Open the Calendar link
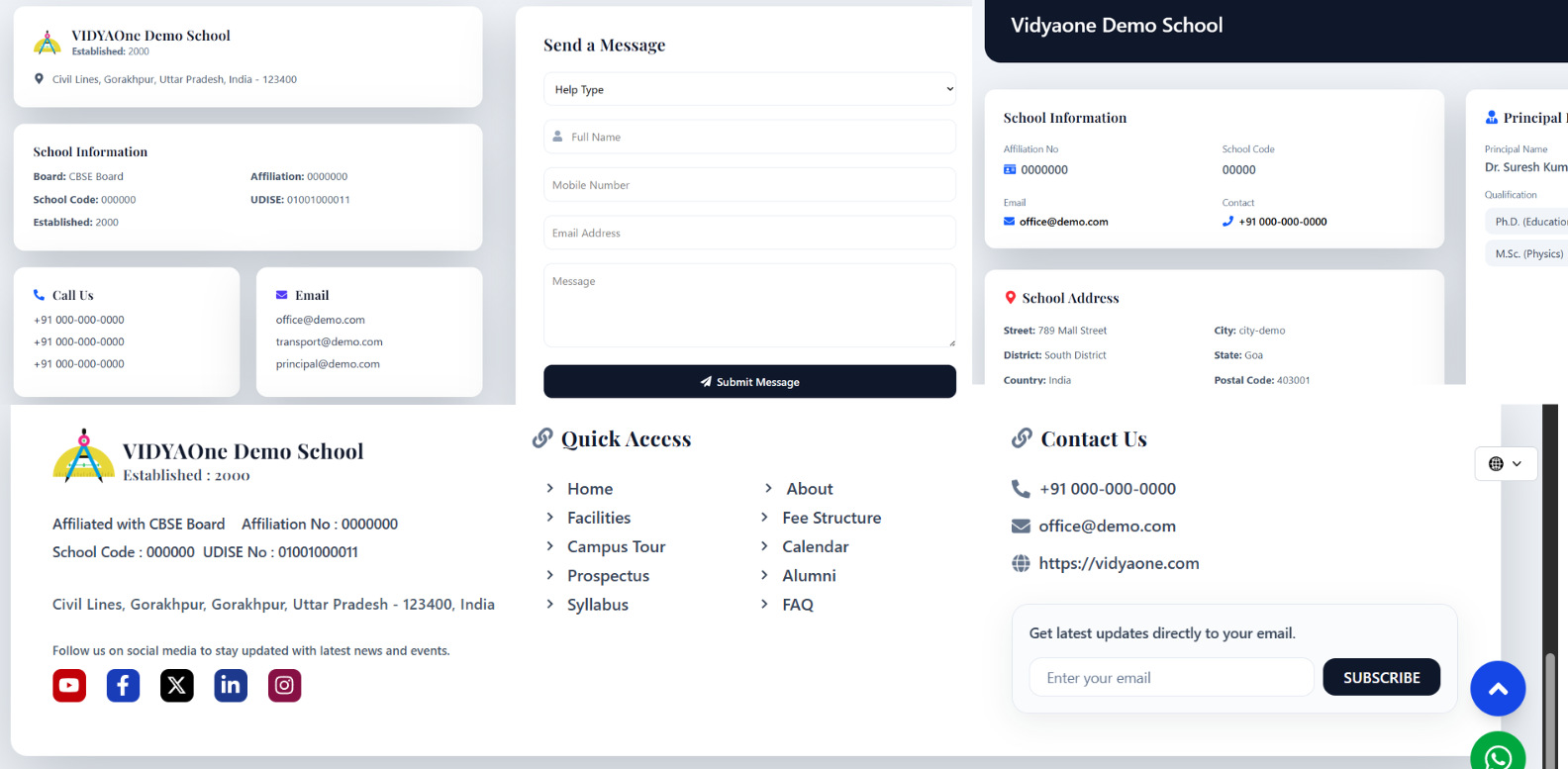This screenshot has width=1568, height=769. point(815,546)
